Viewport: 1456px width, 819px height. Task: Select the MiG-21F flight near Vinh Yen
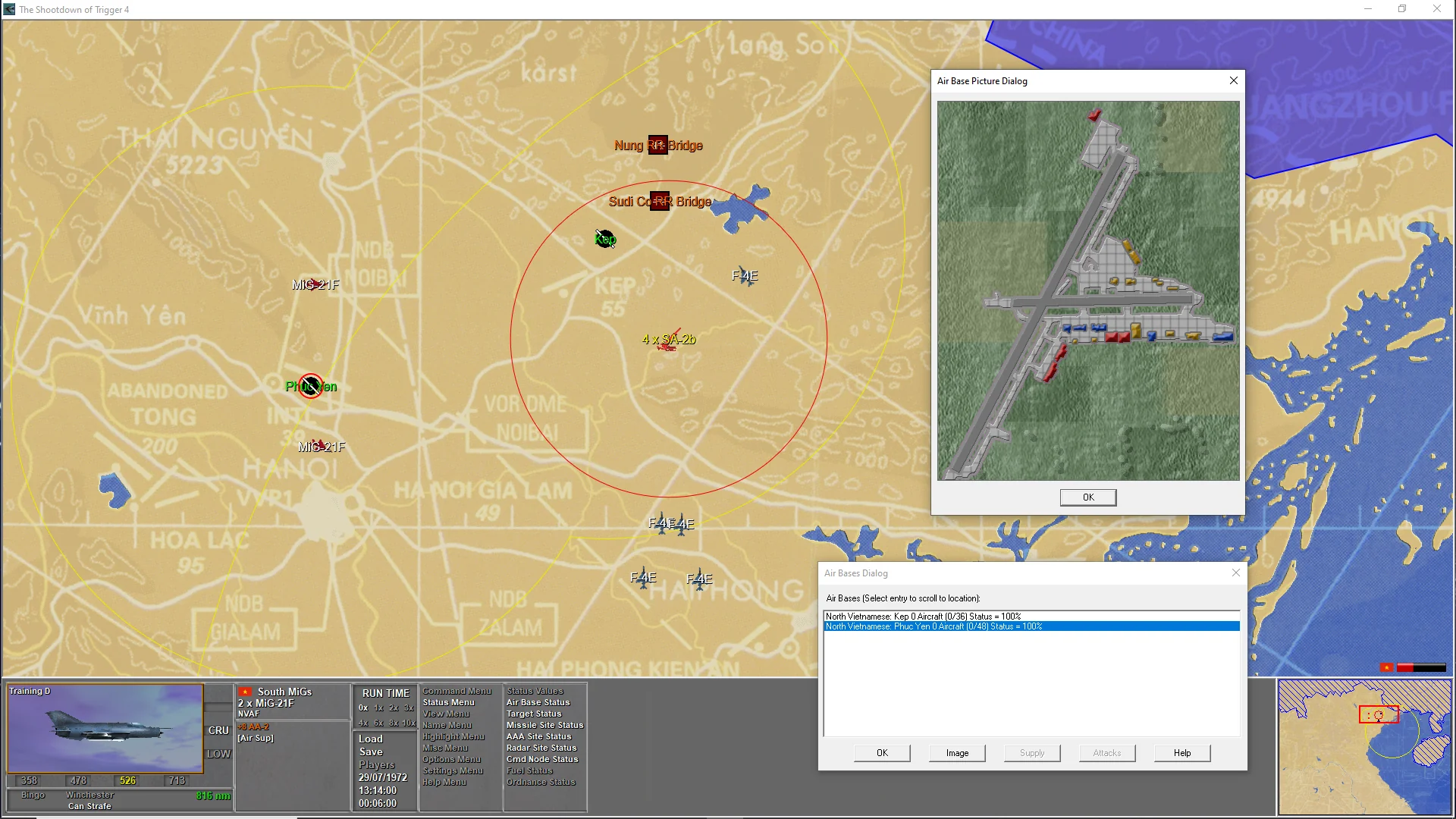[315, 284]
